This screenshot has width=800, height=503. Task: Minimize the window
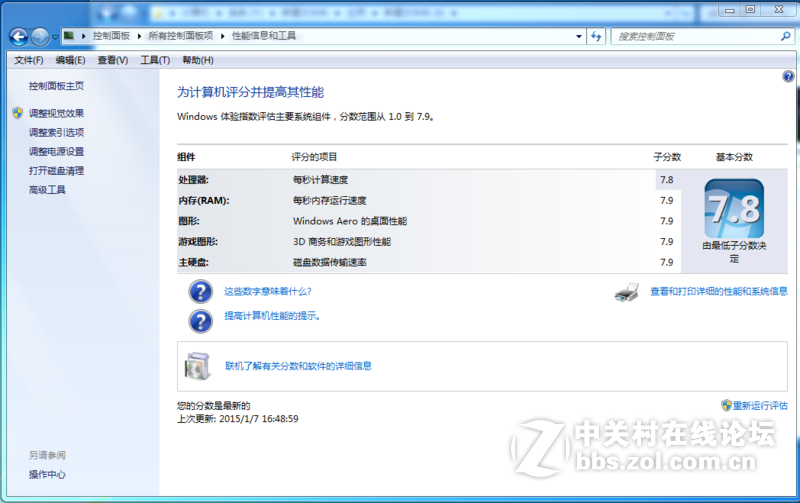pyautogui.click(x=730, y=9)
